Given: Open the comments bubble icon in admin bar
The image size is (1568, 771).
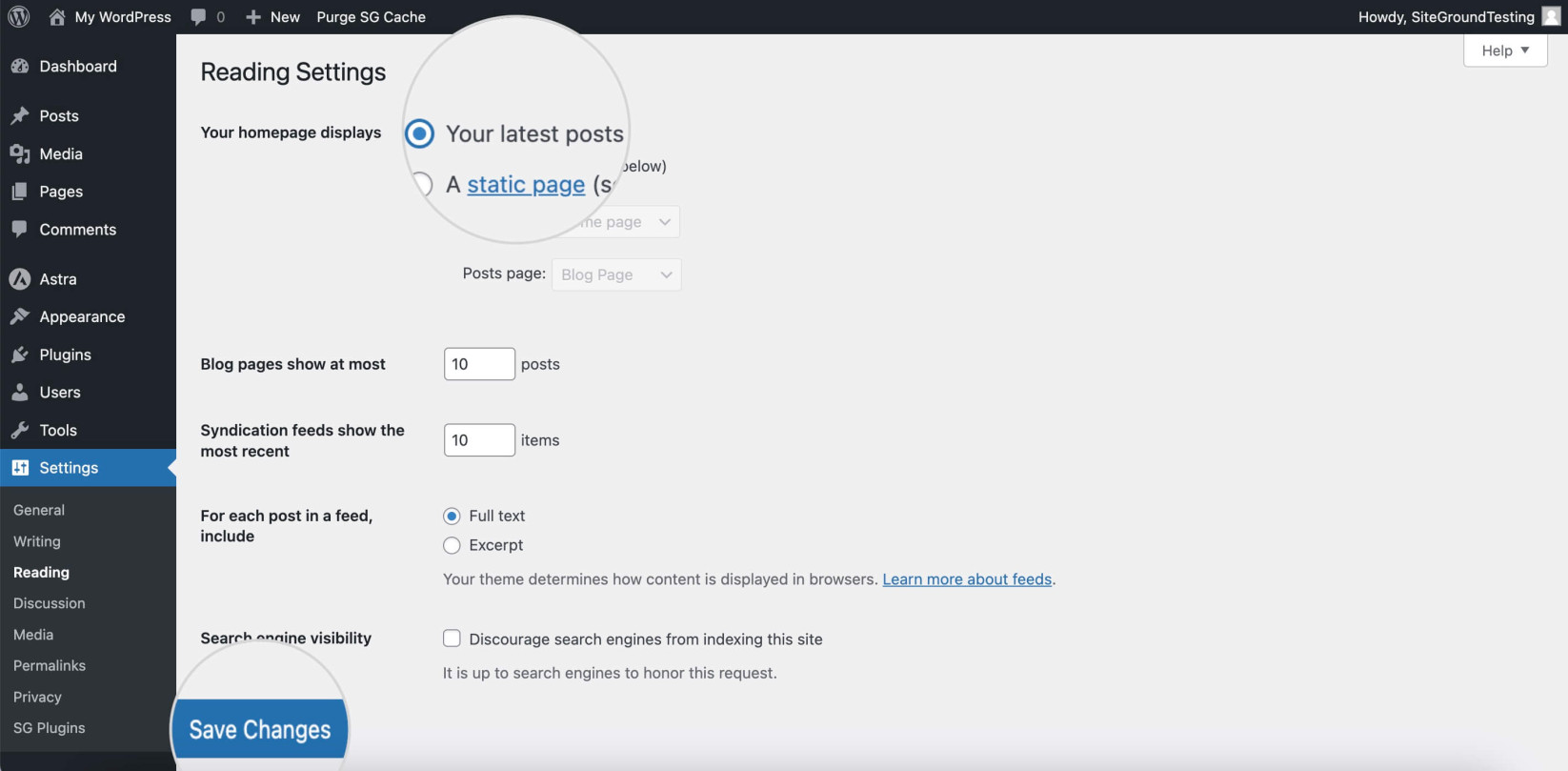Looking at the screenshot, I should [x=198, y=17].
